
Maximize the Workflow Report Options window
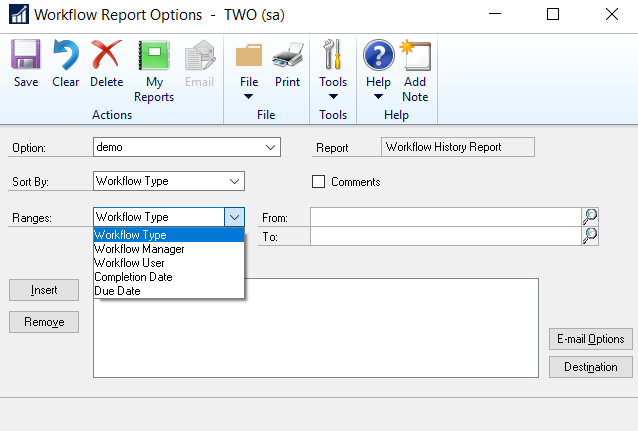click(x=553, y=15)
